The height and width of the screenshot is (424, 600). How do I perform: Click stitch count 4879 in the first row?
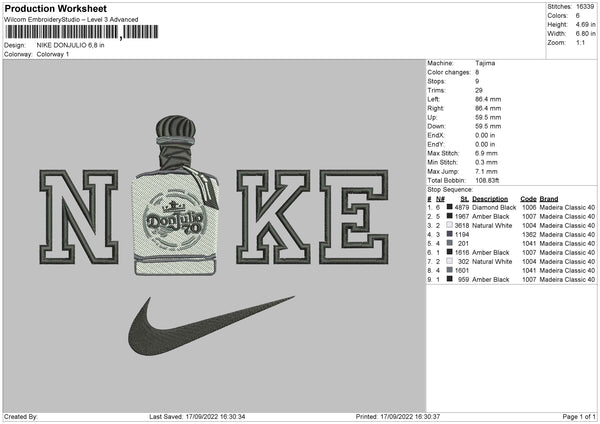click(462, 207)
